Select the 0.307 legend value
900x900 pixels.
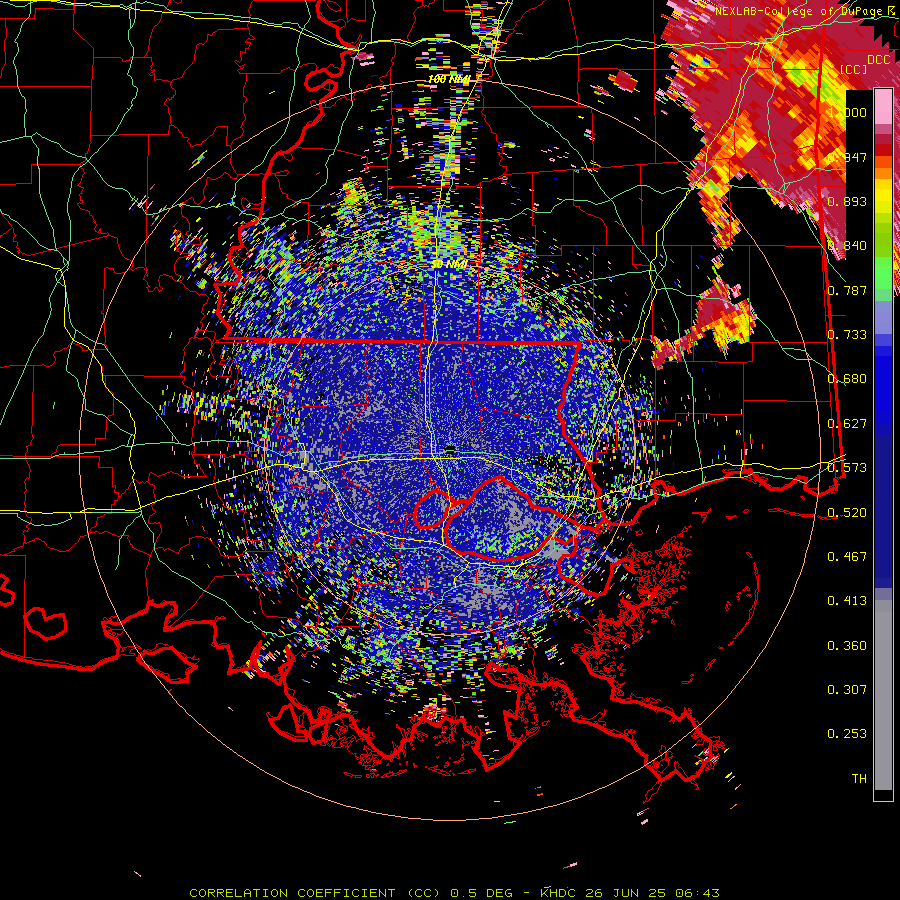[x=847, y=690]
